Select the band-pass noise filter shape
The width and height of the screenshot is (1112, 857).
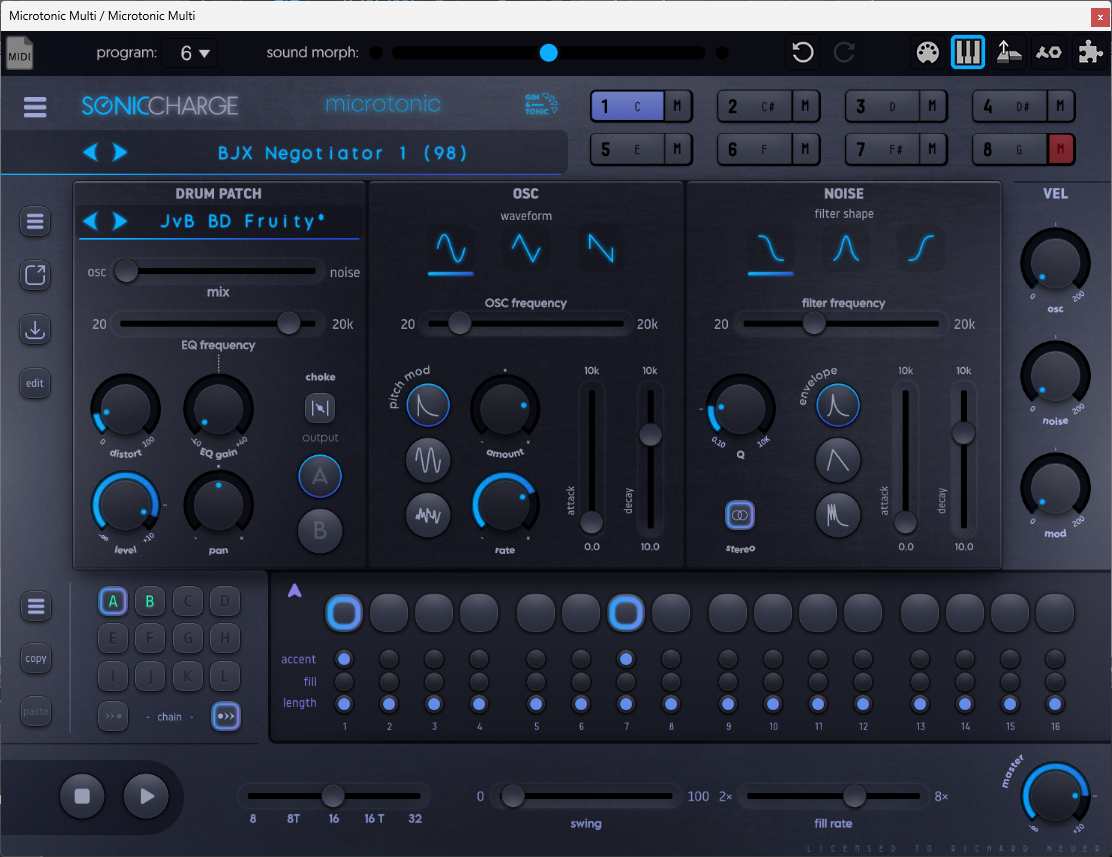[845, 249]
